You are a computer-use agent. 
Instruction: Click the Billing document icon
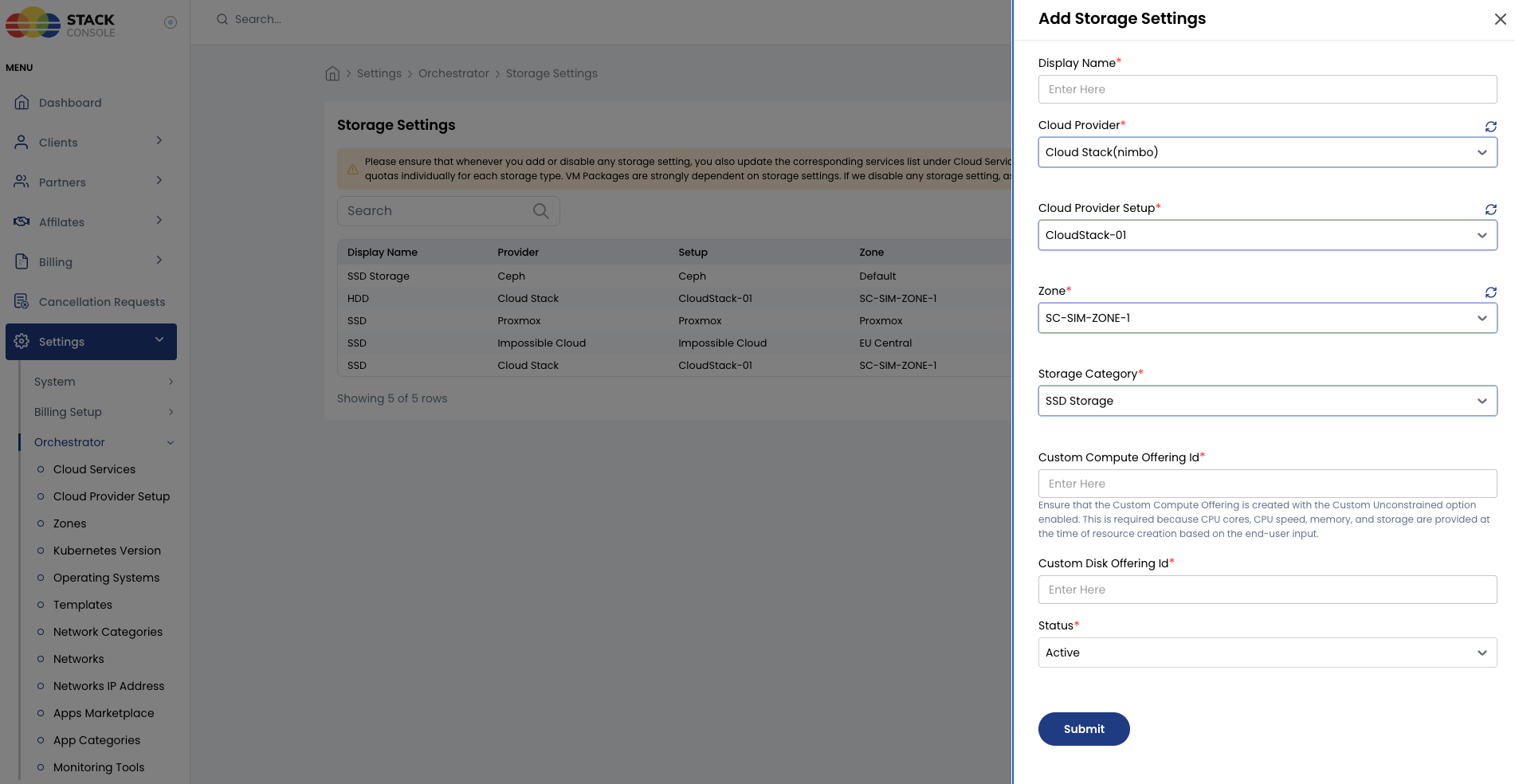pos(22,261)
